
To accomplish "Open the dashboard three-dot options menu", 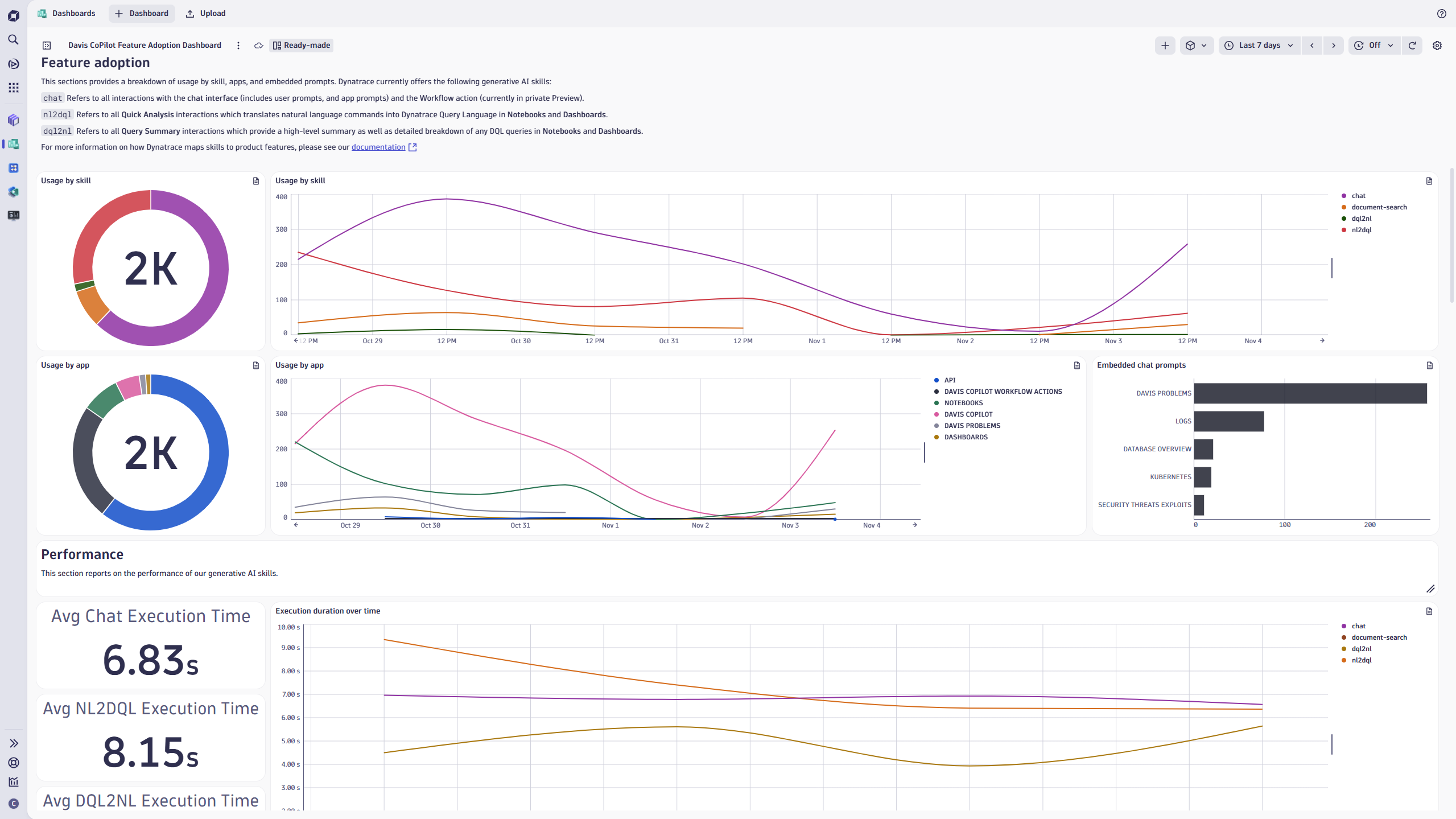I will click(238, 45).
